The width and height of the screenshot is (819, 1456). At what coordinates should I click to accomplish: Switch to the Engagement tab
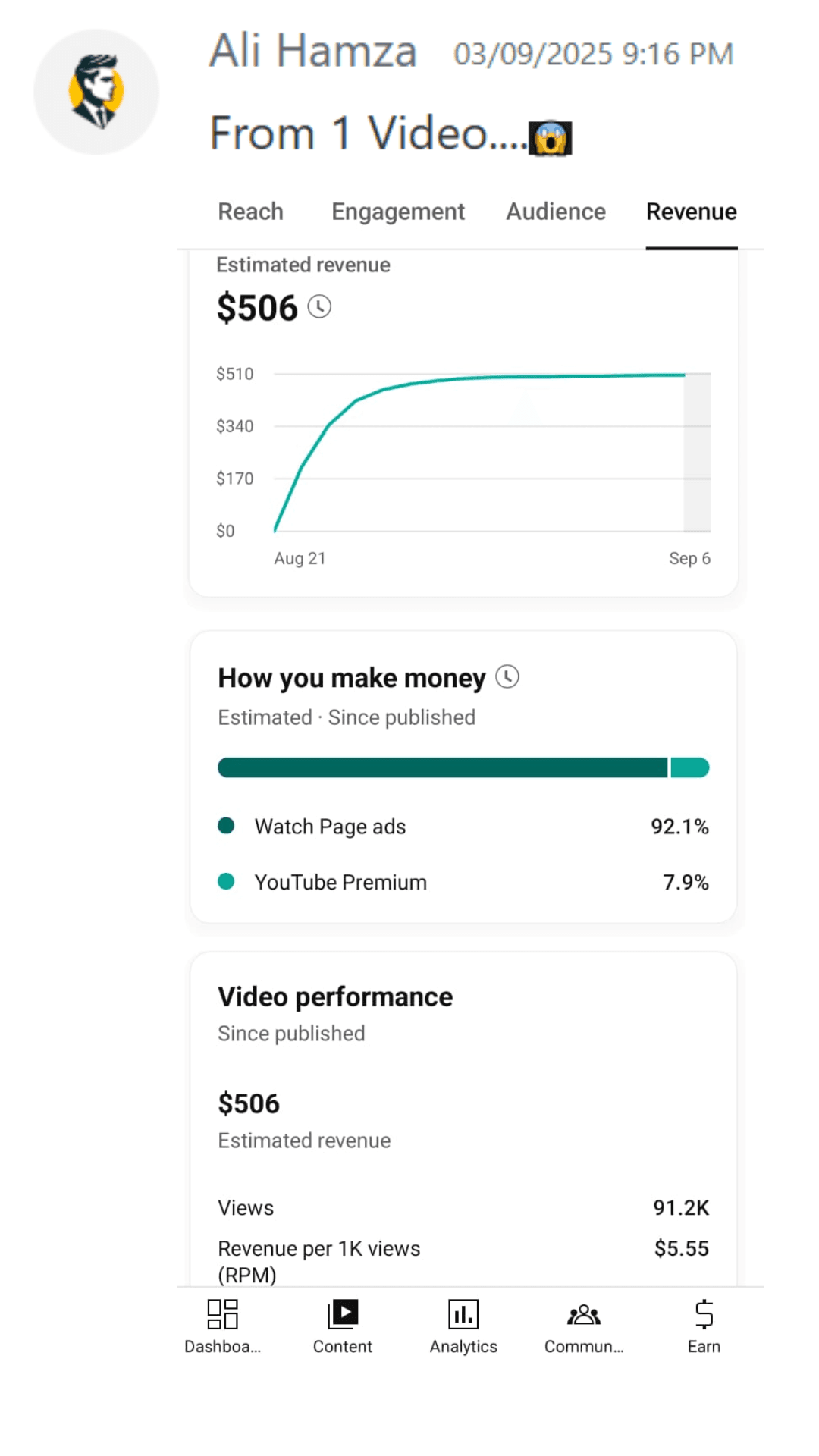[x=398, y=212]
